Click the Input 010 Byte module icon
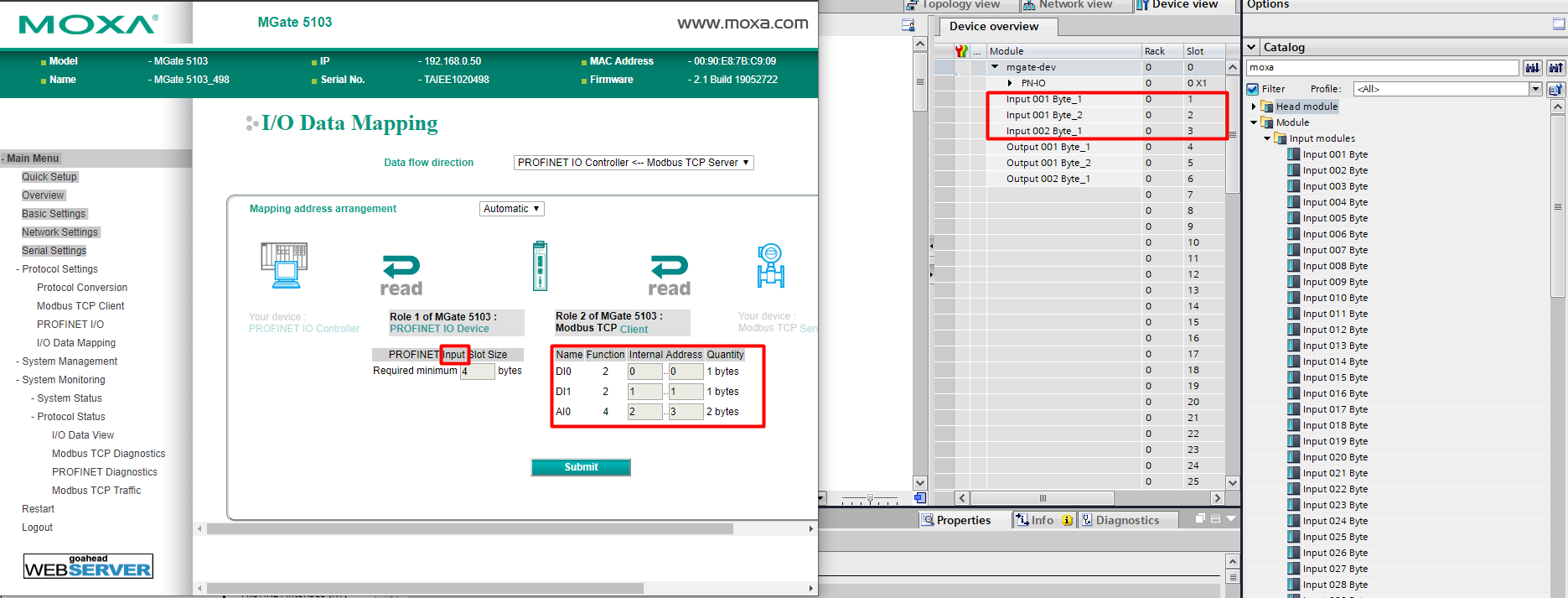 pyautogui.click(x=1294, y=298)
